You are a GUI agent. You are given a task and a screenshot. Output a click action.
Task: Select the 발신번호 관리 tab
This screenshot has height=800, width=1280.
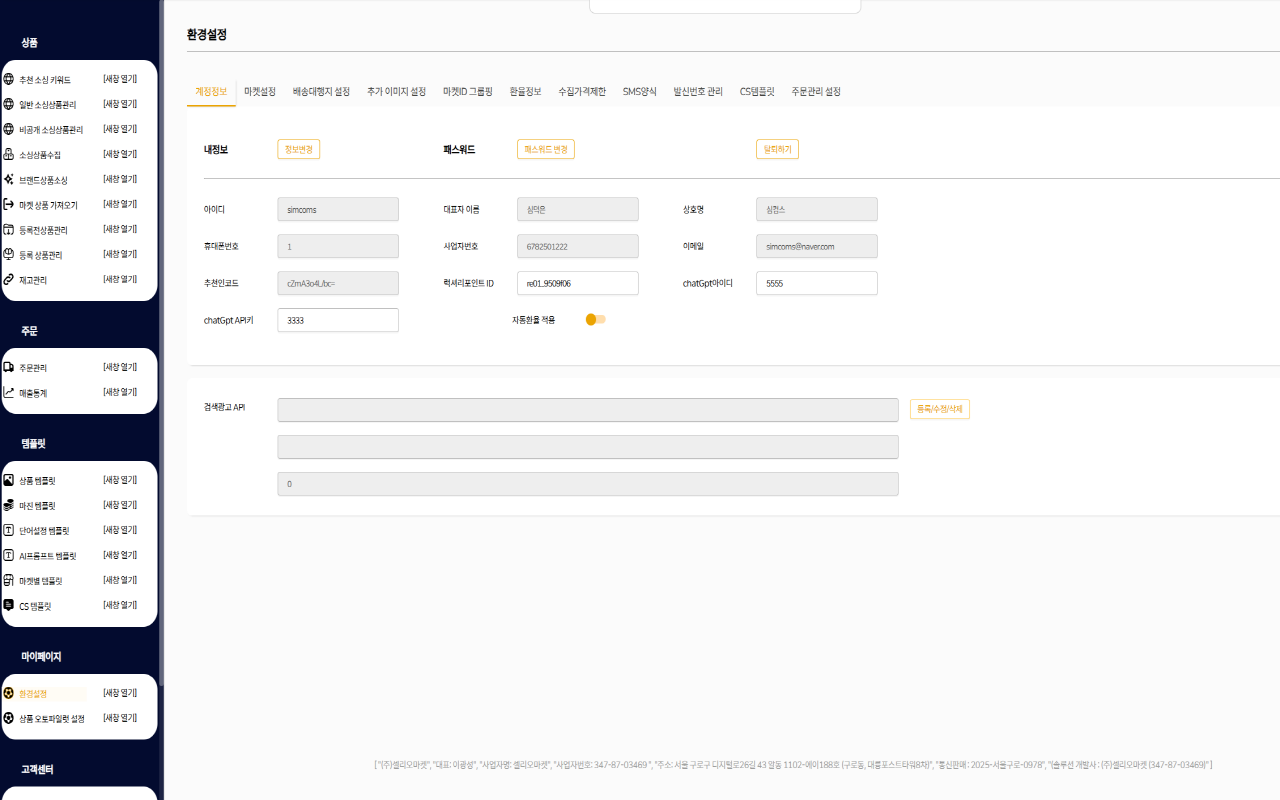(698, 92)
